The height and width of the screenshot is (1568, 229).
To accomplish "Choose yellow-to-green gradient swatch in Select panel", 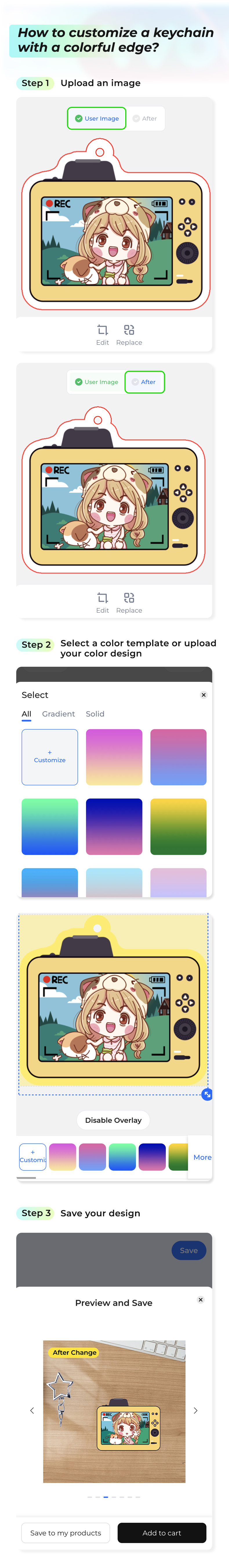I will [179, 826].
